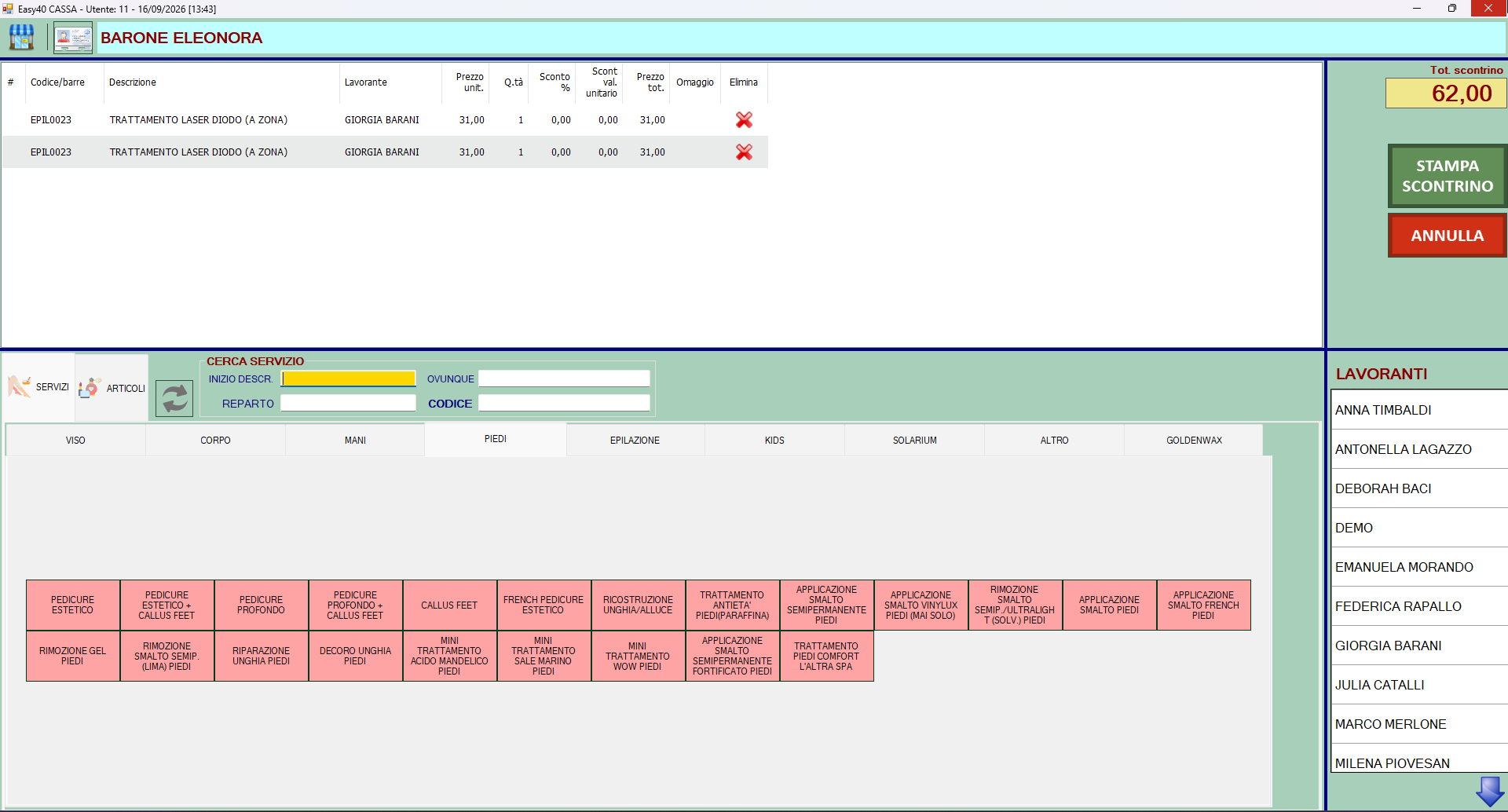This screenshot has height=812, width=1508.
Task: Add PEDICURE PROFONDO service
Action: tap(261, 605)
